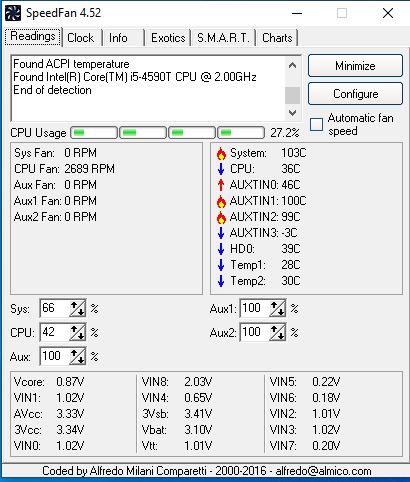410x482 pixels.
Task: Click the blue down arrow beside Temp1
Action: point(221,265)
